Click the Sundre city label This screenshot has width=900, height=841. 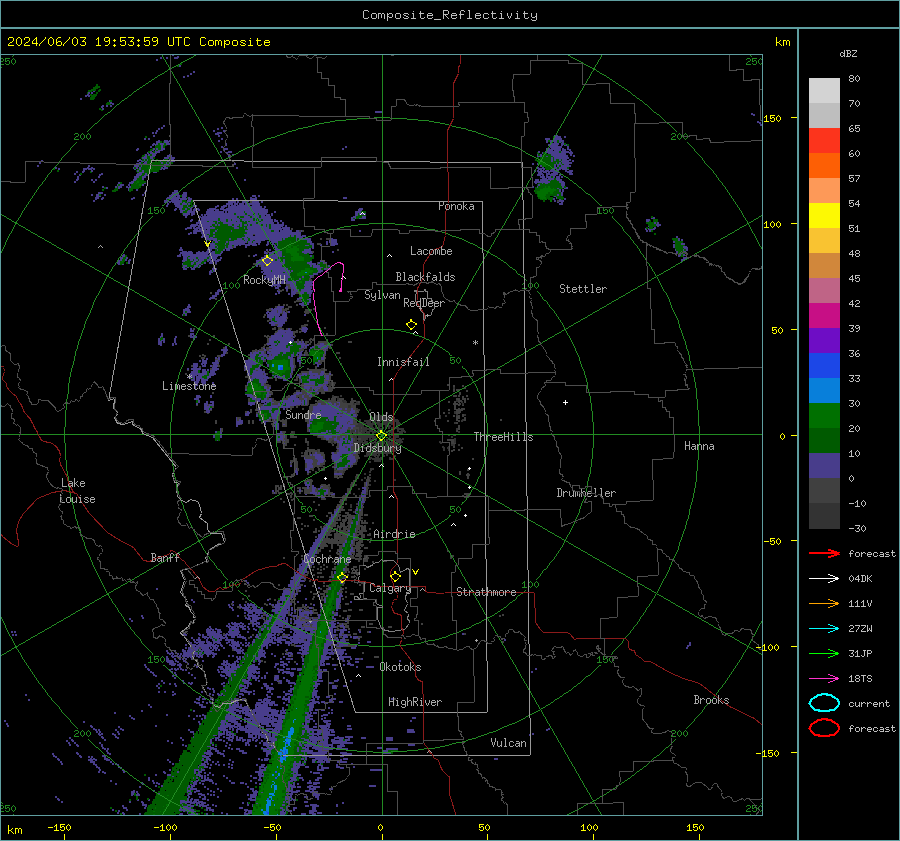click(x=303, y=414)
